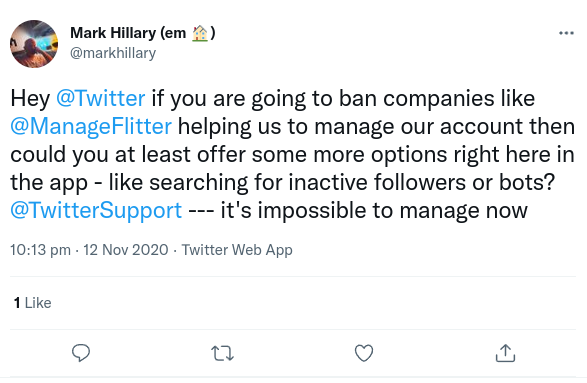Click the 10:13 pm timestamp

click(40, 250)
